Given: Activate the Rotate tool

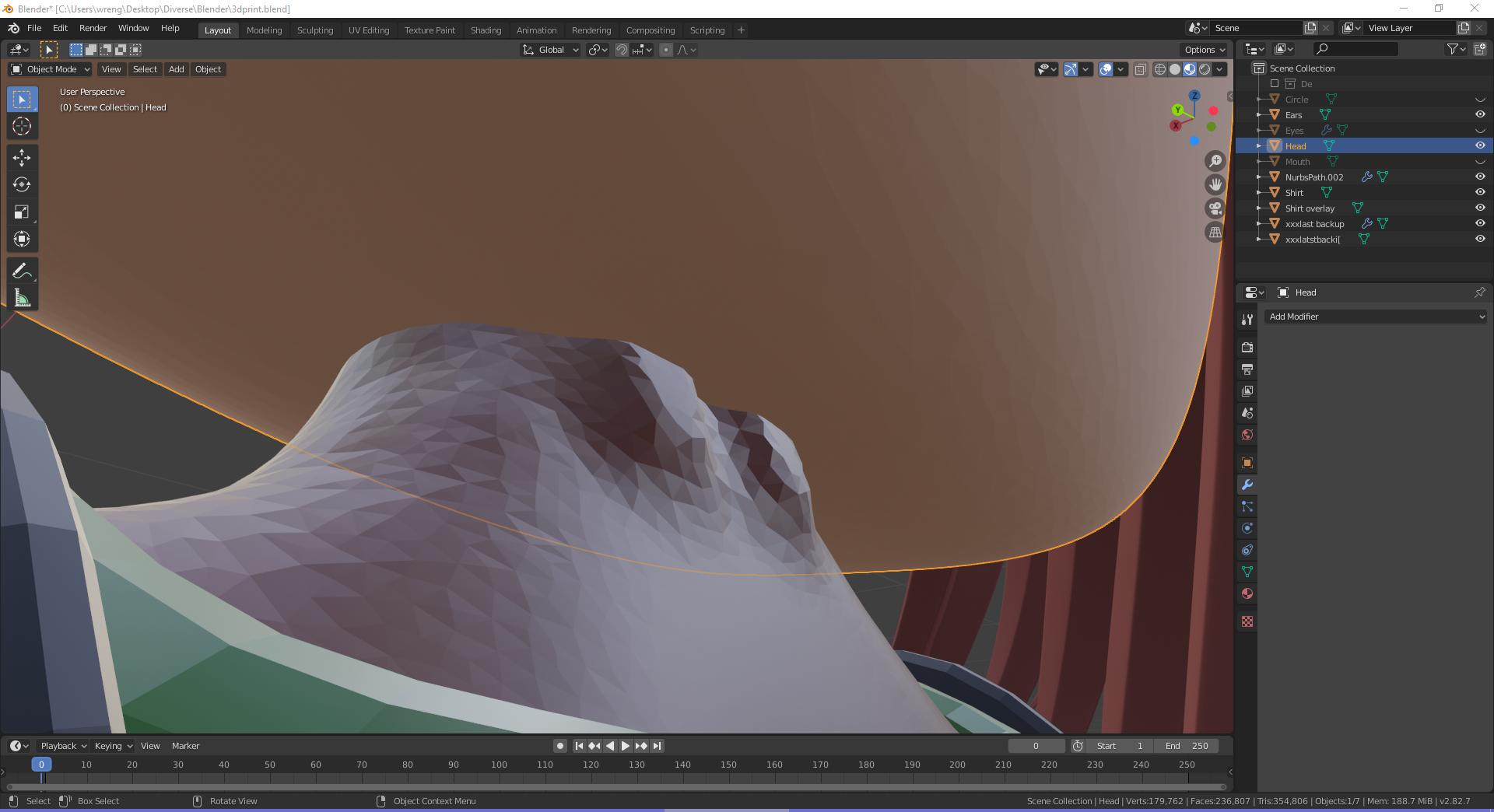Looking at the screenshot, I should click(x=22, y=184).
